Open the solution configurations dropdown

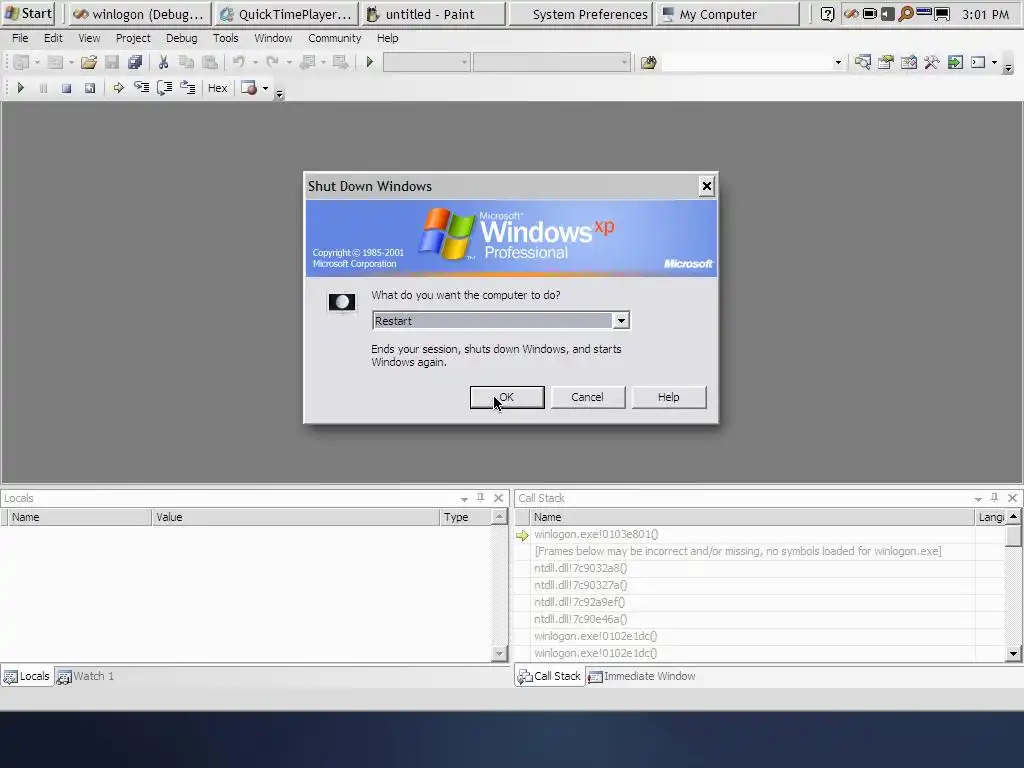pos(464,63)
